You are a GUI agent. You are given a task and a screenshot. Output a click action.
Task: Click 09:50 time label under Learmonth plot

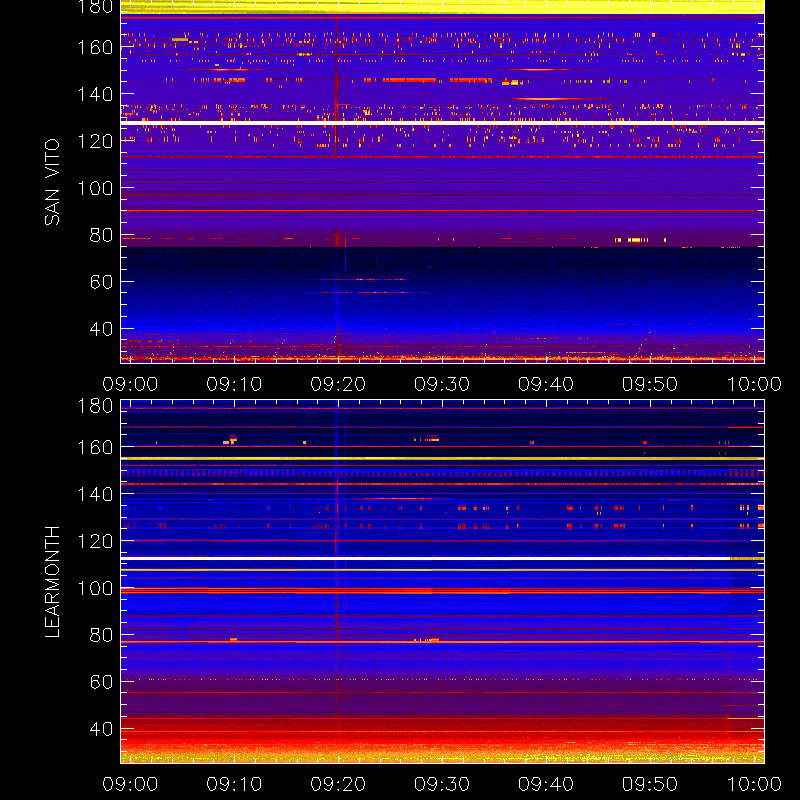point(650,784)
